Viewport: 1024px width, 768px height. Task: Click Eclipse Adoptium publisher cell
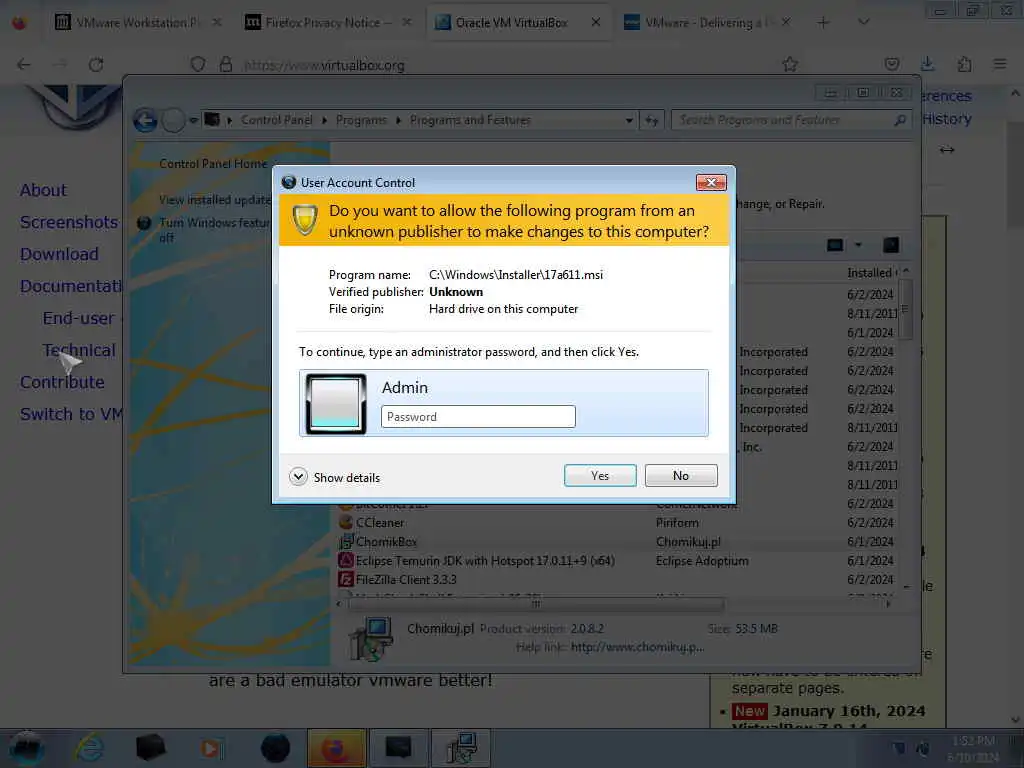click(702, 560)
